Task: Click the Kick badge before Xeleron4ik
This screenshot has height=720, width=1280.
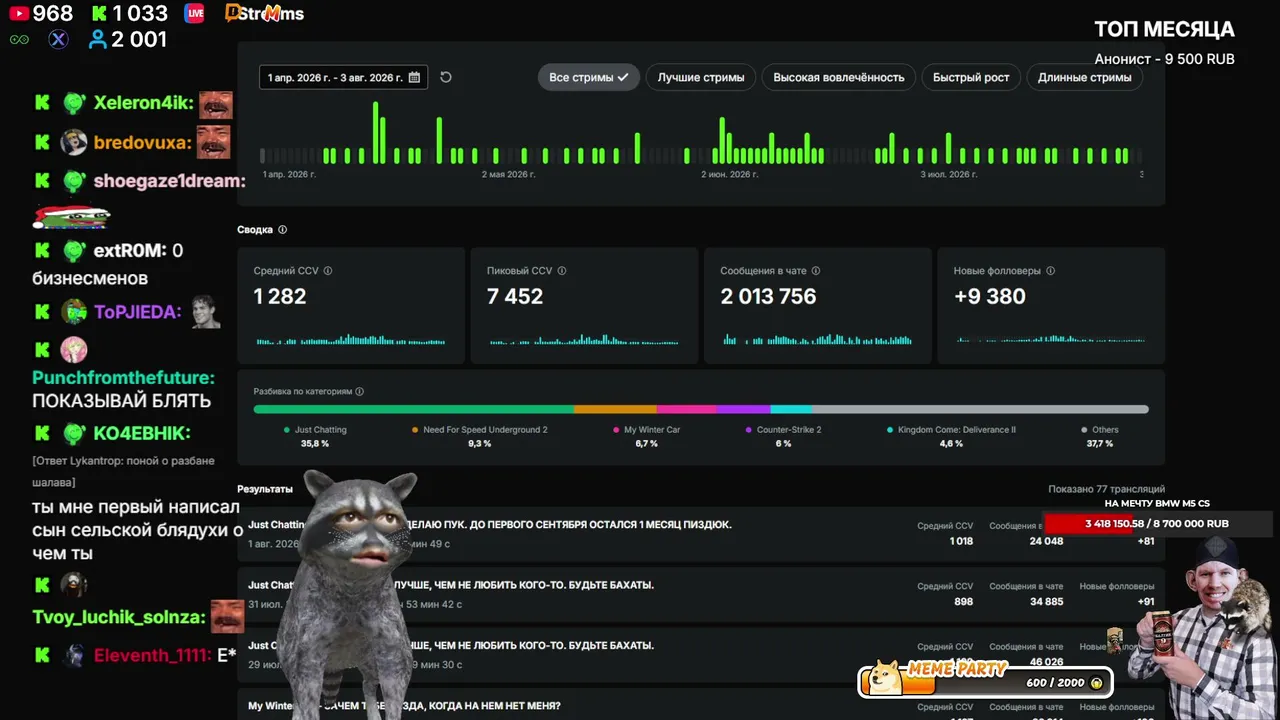Action: pyautogui.click(x=42, y=102)
